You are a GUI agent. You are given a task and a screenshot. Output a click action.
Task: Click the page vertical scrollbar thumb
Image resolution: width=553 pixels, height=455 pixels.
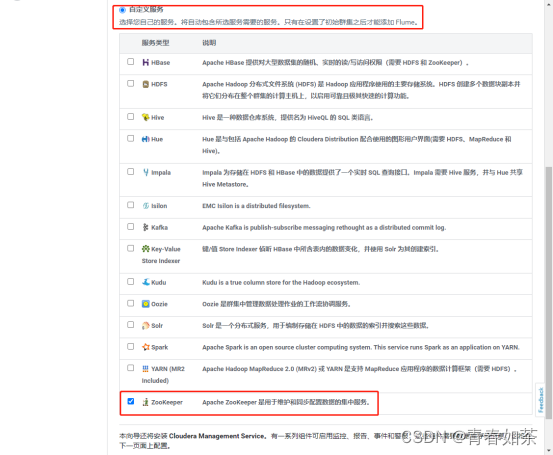point(548,293)
